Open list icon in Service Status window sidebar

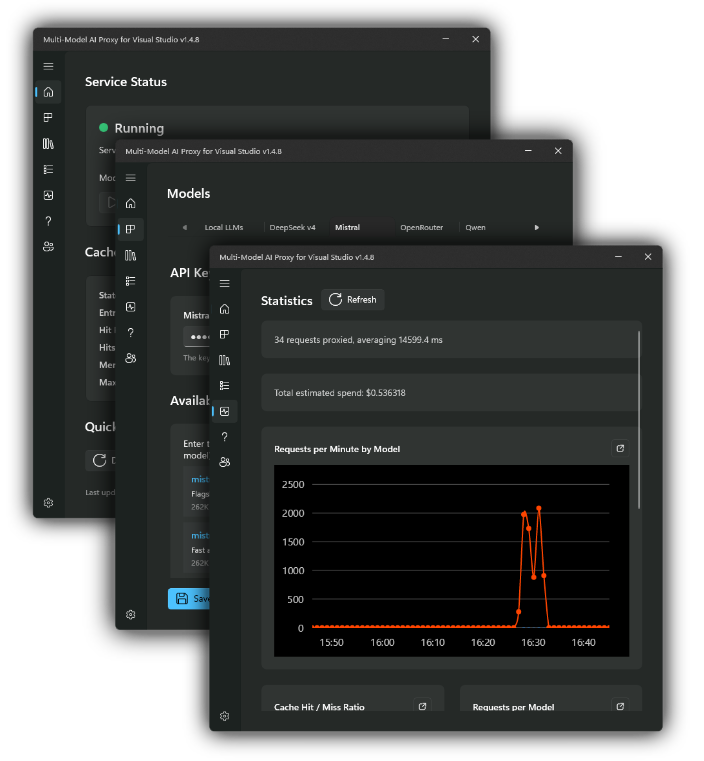49,169
